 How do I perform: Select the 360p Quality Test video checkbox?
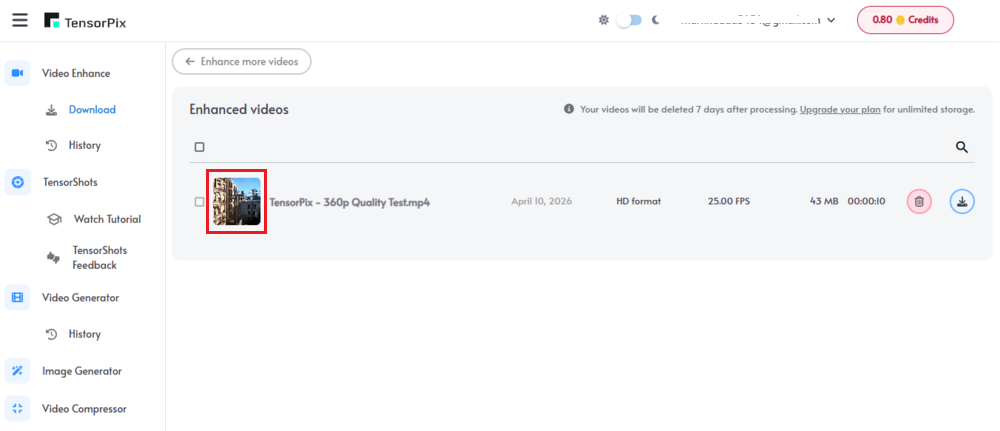pyautogui.click(x=200, y=202)
